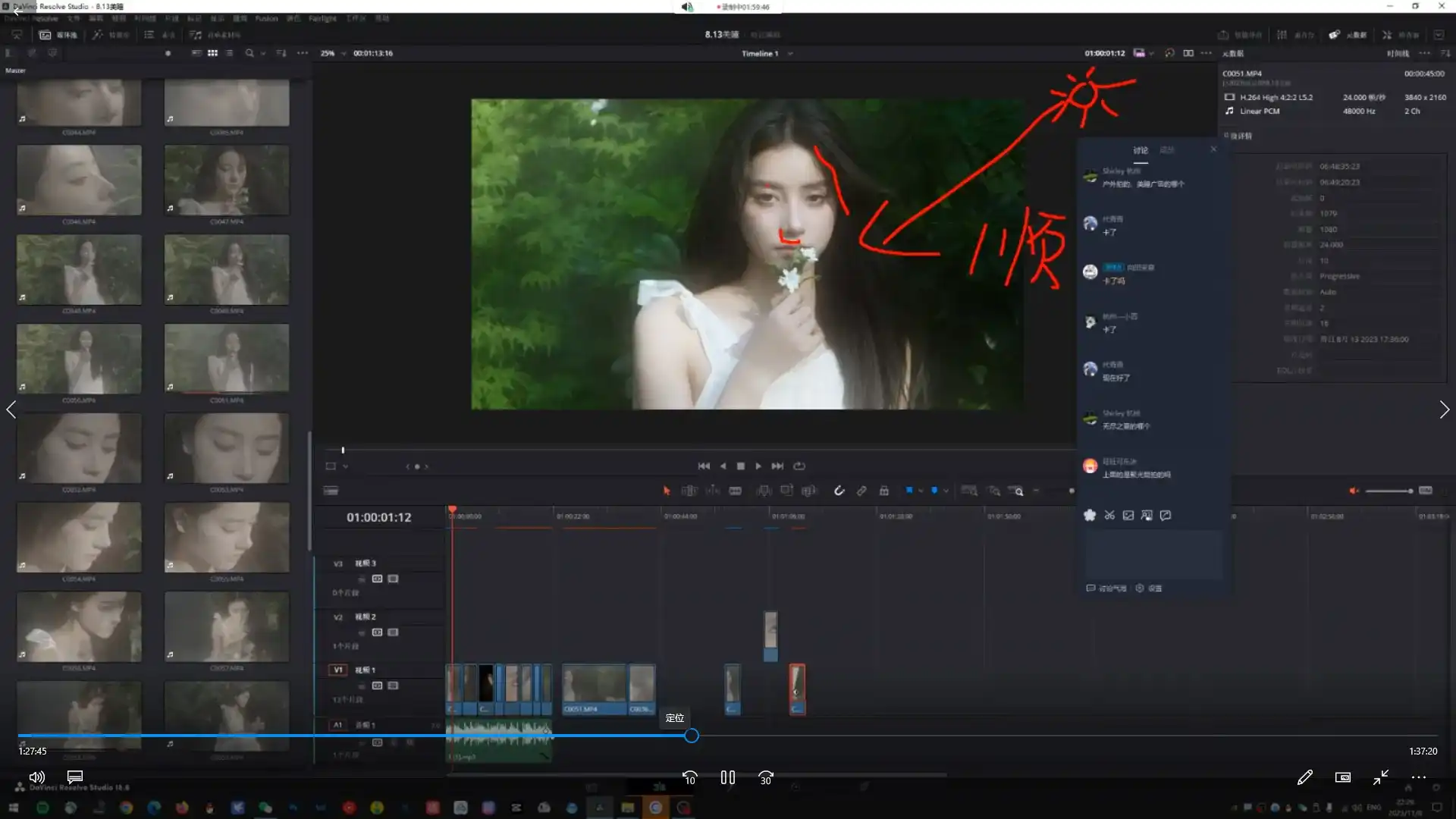
Task: Mute the timeline audio speaker icon
Action: pos(1354,491)
